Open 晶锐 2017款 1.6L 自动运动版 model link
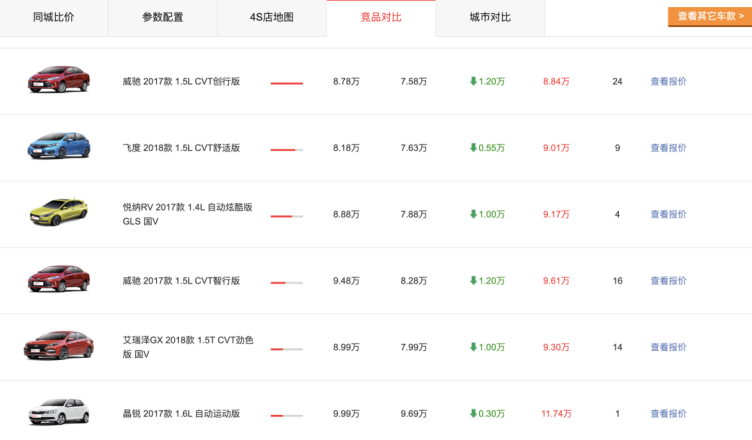Screen dimensions: 752x440 [x=181, y=414]
